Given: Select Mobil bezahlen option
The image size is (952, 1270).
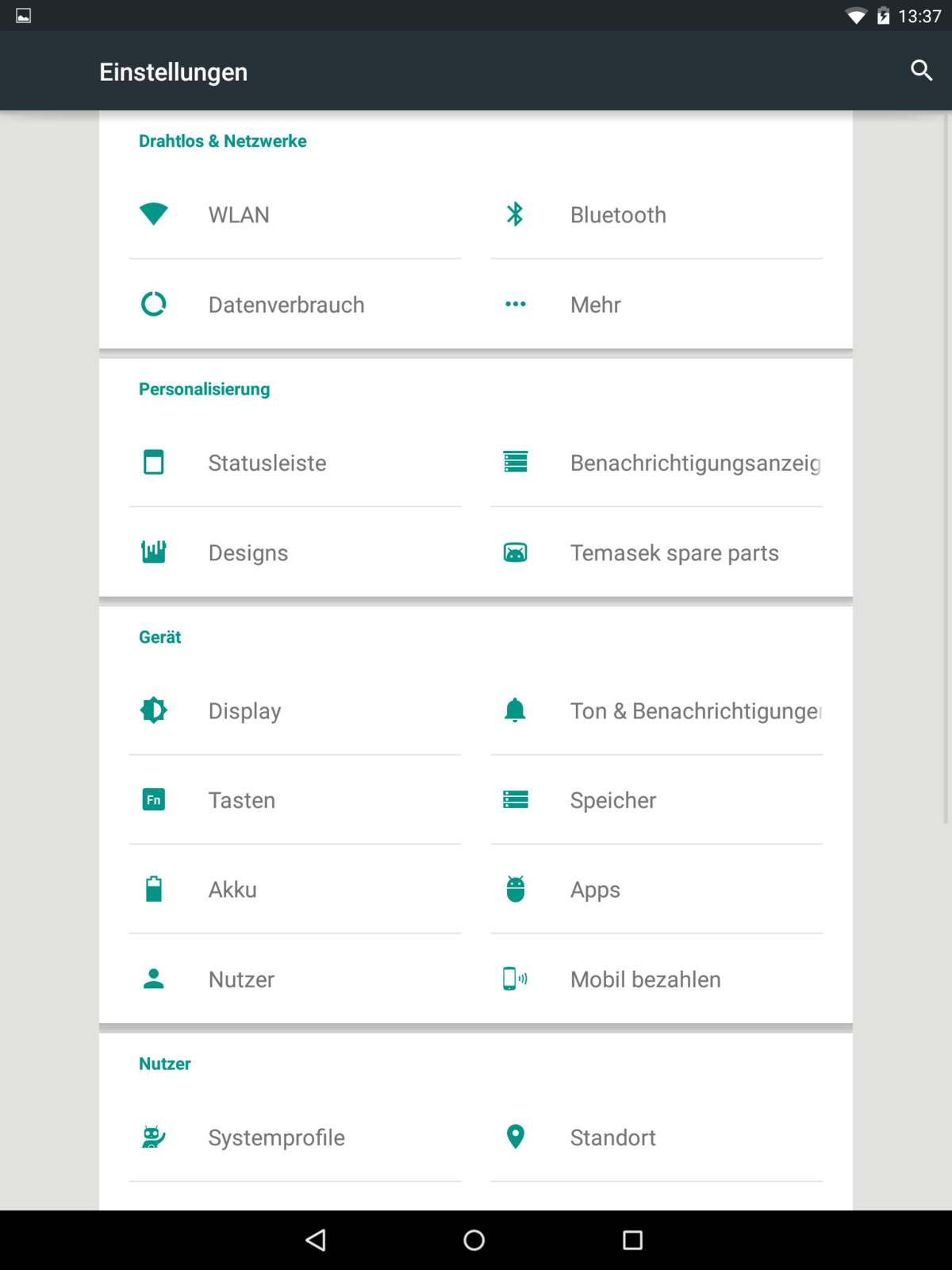Looking at the screenshot, I should point(645,979).
